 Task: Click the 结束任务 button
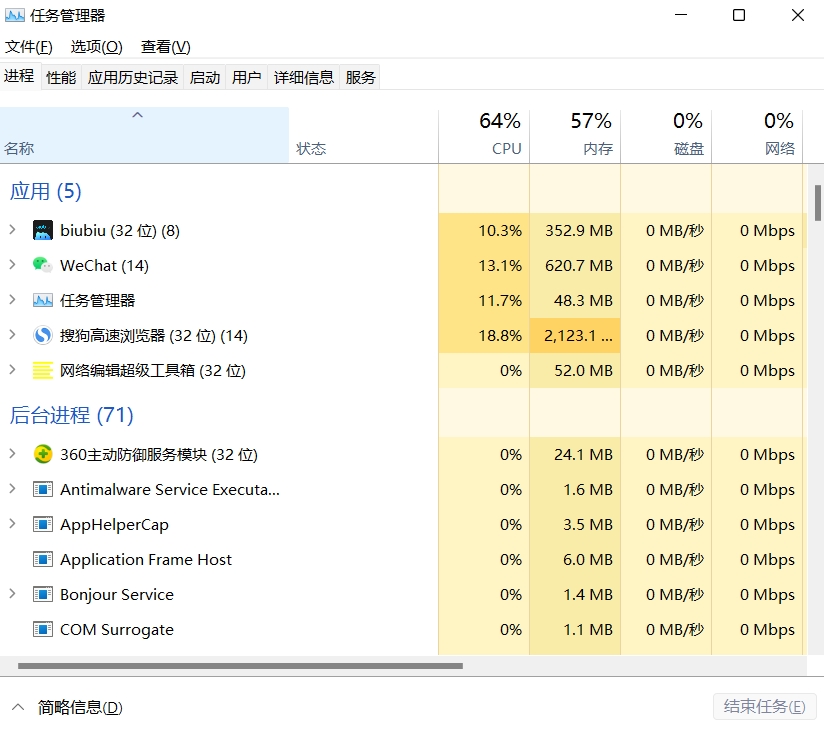point(764,707)
